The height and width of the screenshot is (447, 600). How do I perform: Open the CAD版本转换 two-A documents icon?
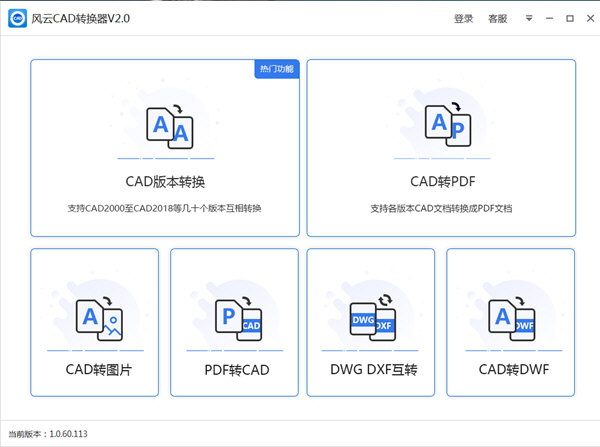point(170,127)
